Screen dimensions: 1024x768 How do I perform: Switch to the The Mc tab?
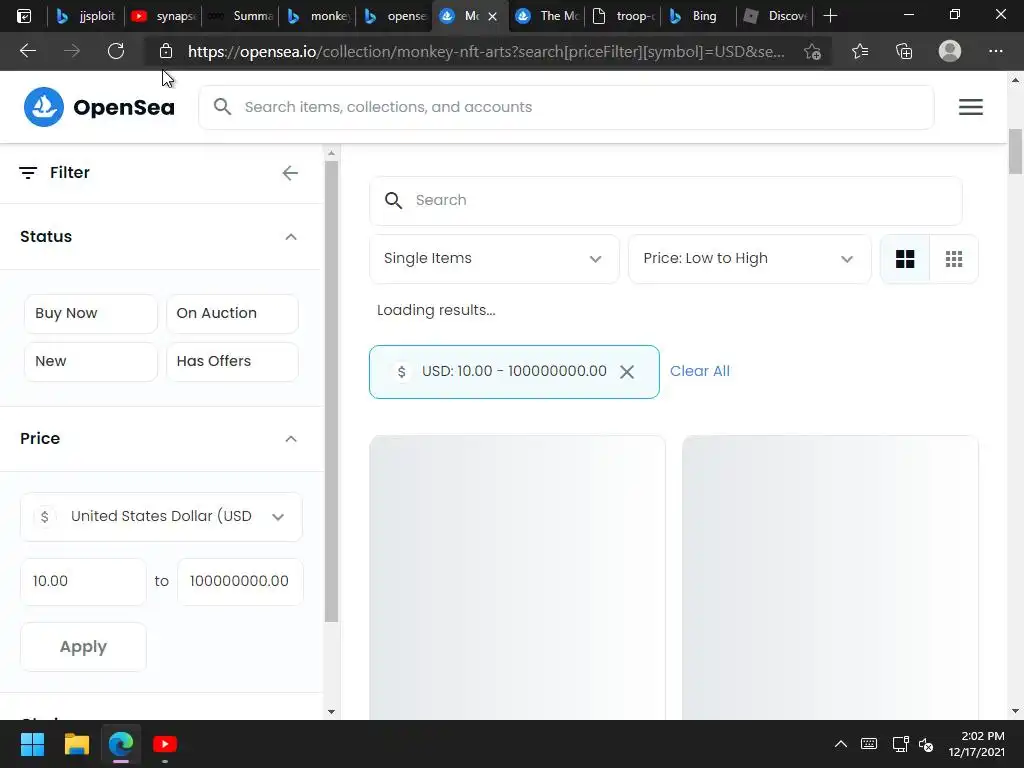click(x=549, y=16)
